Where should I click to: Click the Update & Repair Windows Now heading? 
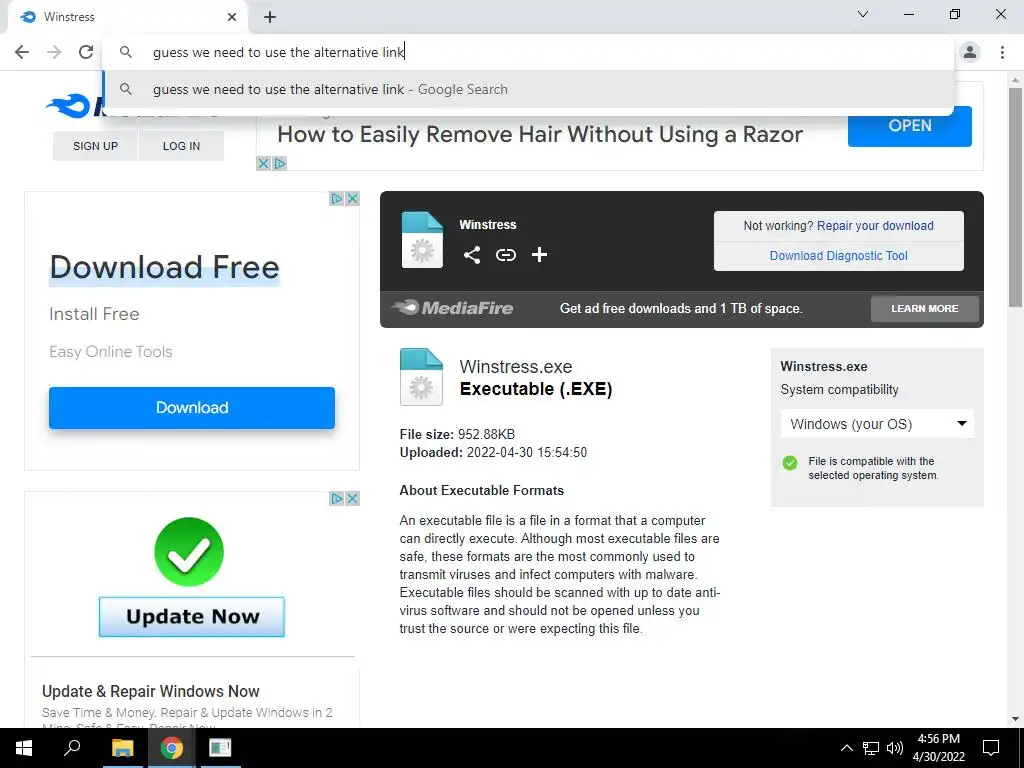[151, 691]
